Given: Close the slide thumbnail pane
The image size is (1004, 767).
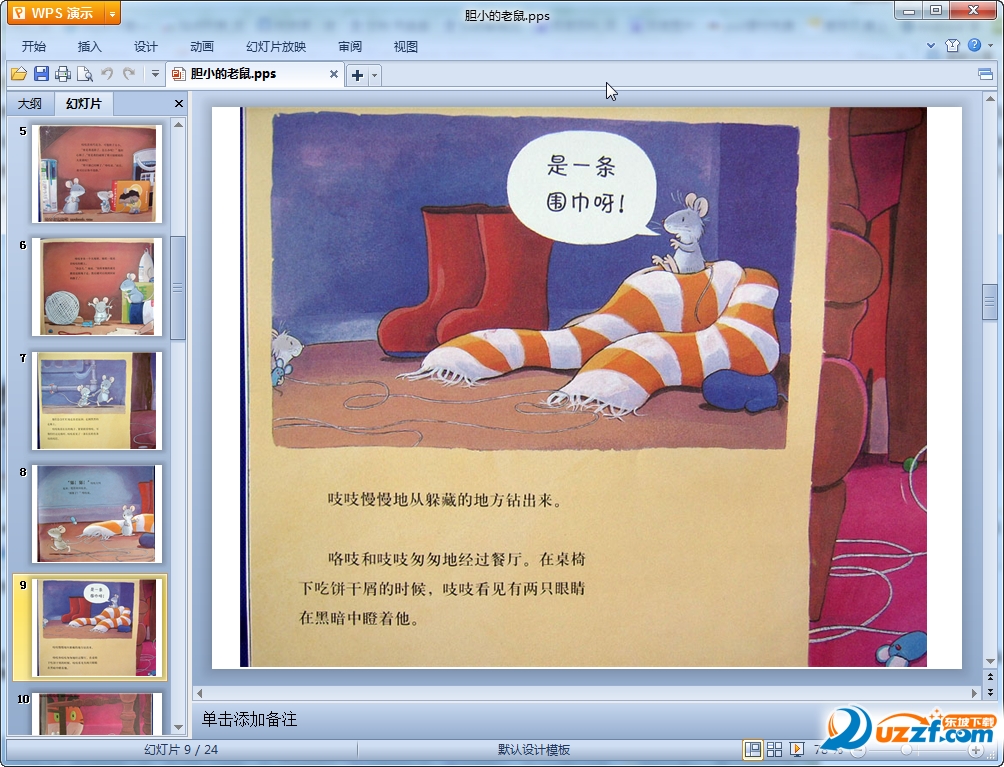Looking at the screenshot, I should coord(179,104).
